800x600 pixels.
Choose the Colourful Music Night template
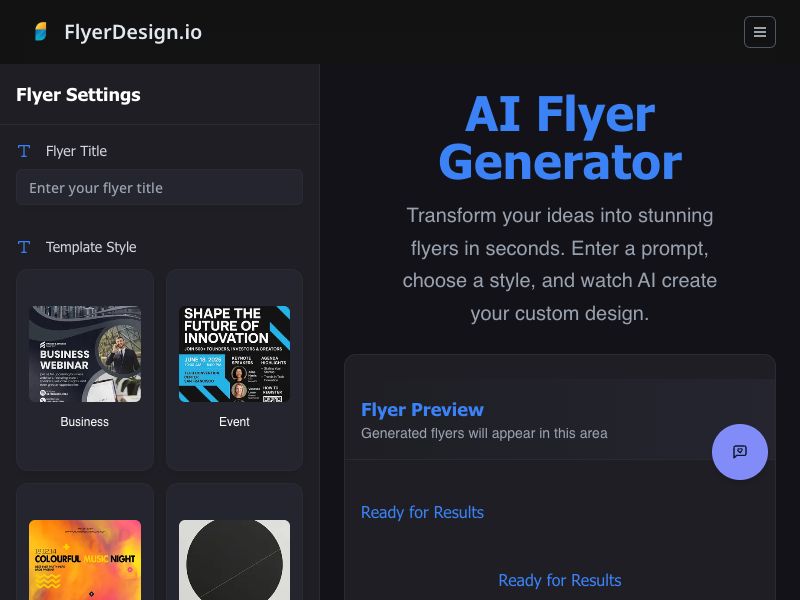tap(85, 542)
